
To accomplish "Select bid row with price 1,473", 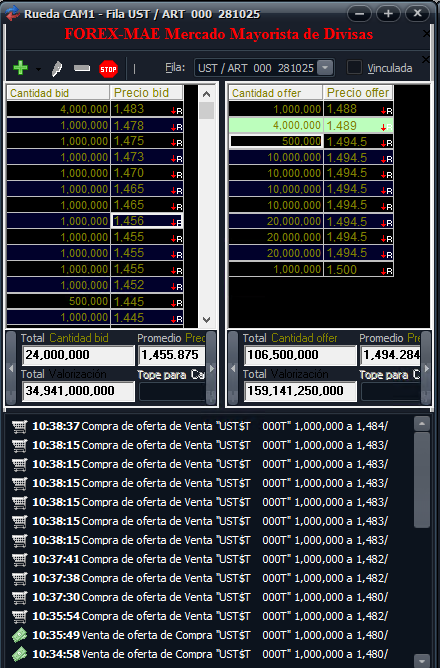I will pos(95,157).
